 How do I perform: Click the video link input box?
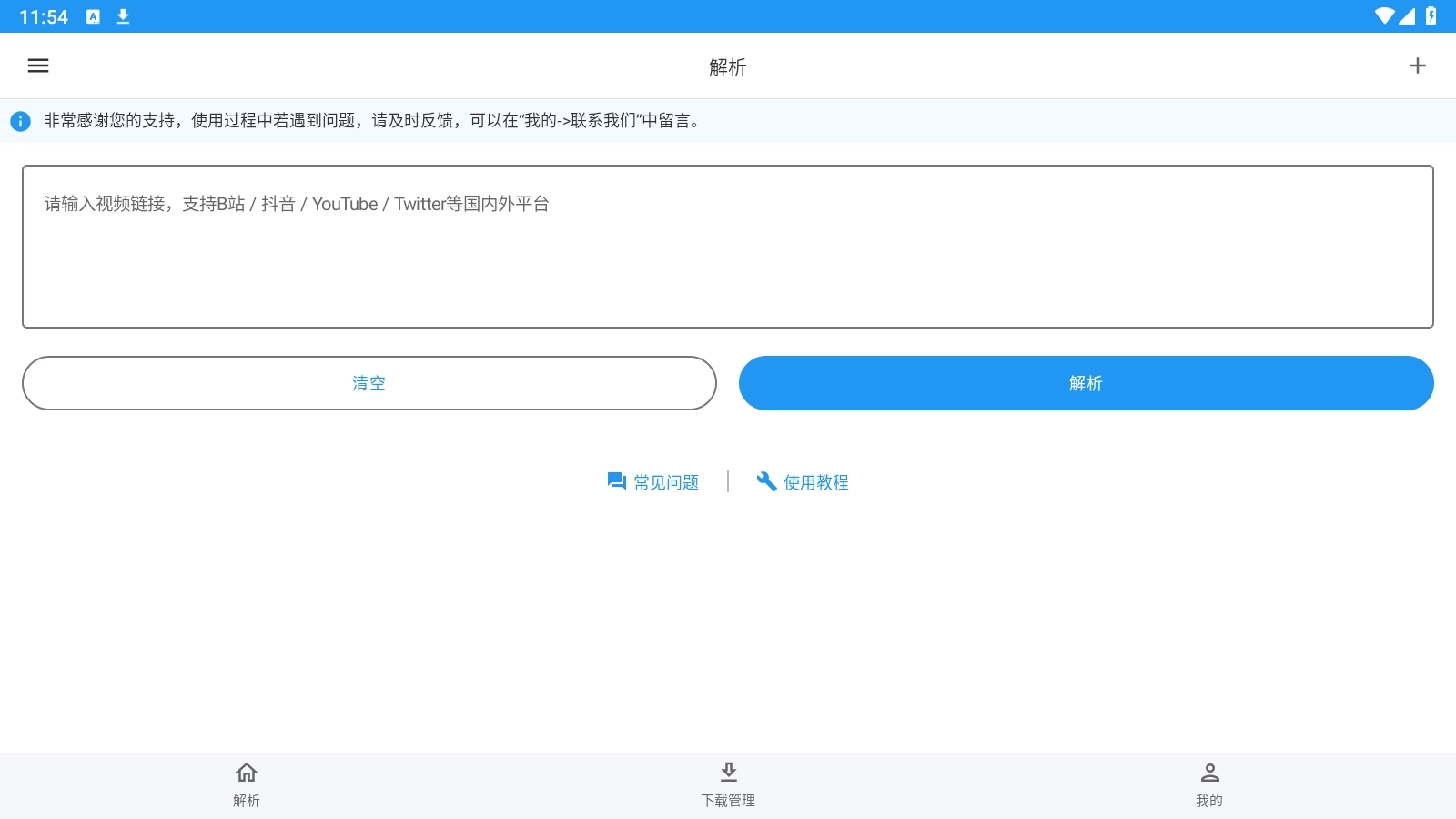click(x=728, y=246)
